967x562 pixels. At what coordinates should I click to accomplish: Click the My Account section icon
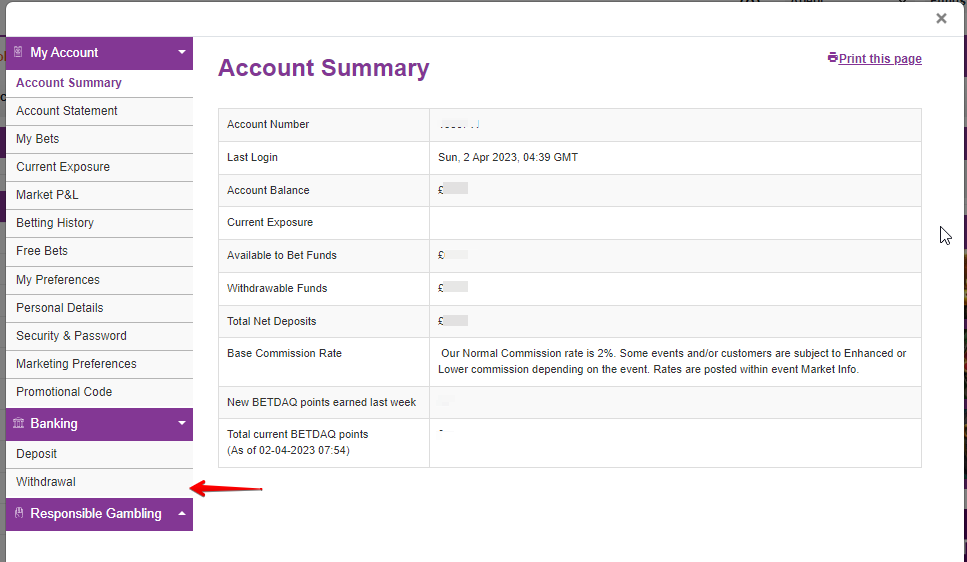click(18, 52)
